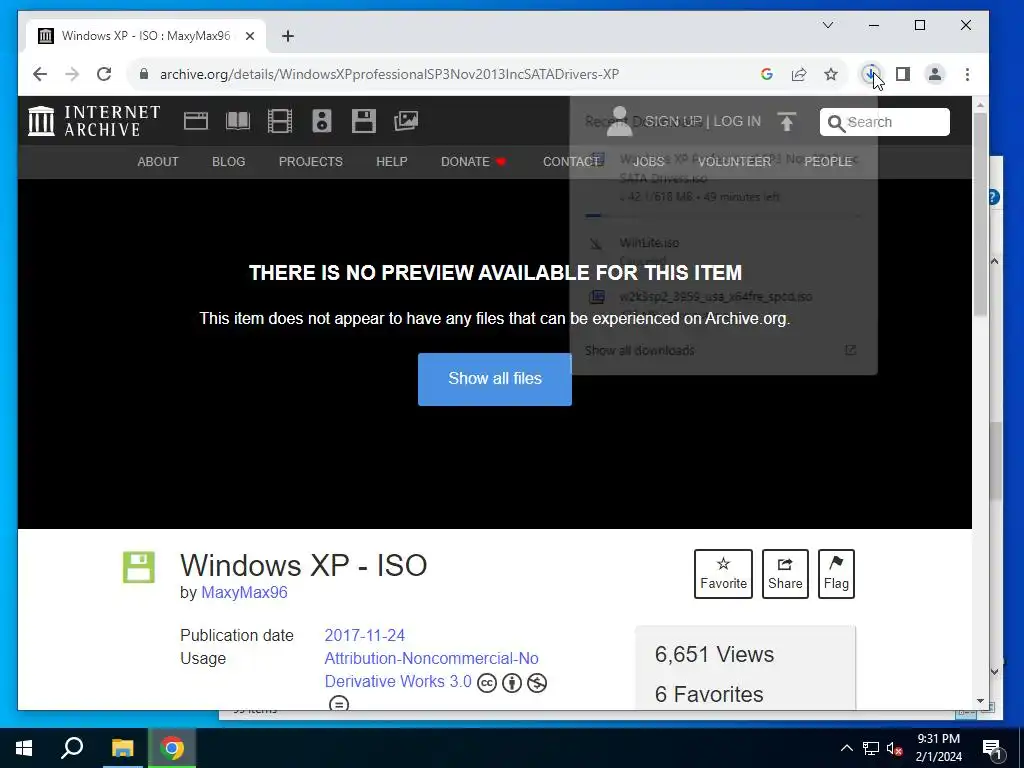Image resolution: width=1024 pixels, height=768 pixels.
Task: Bookmark this page with the star icon
Action: click(831, 74)
